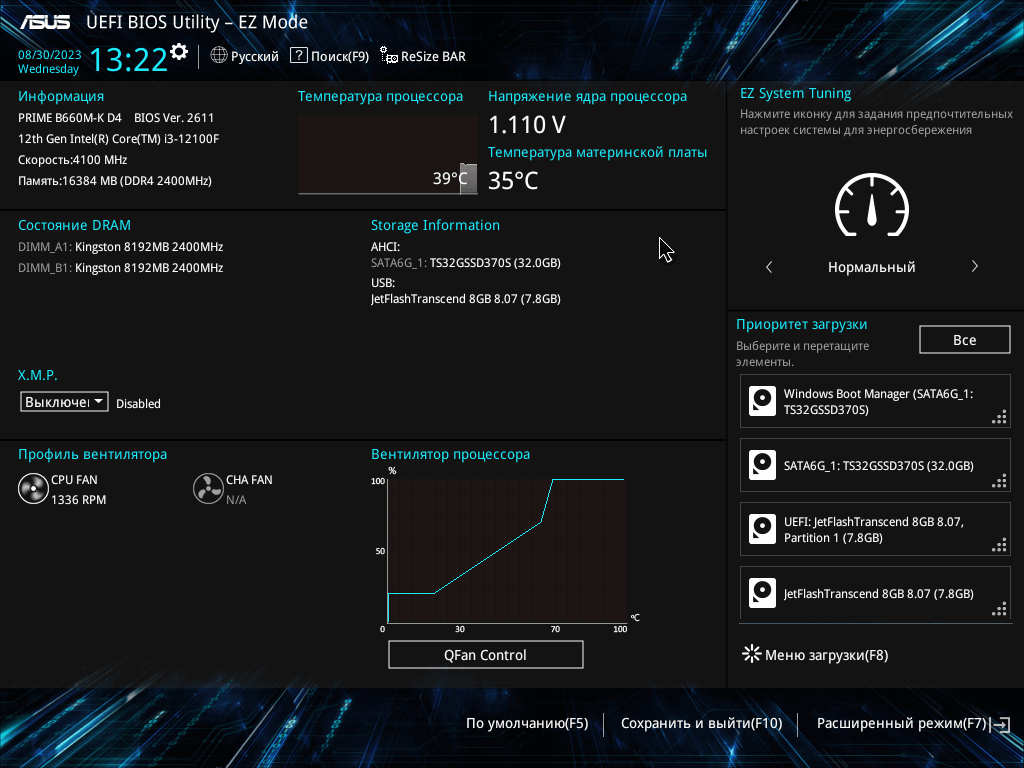Click the drag handle on UEFI JetFlashTranscend entry
The width and height of the screenshot is (1024, 768).
click(x=999, y=545)
